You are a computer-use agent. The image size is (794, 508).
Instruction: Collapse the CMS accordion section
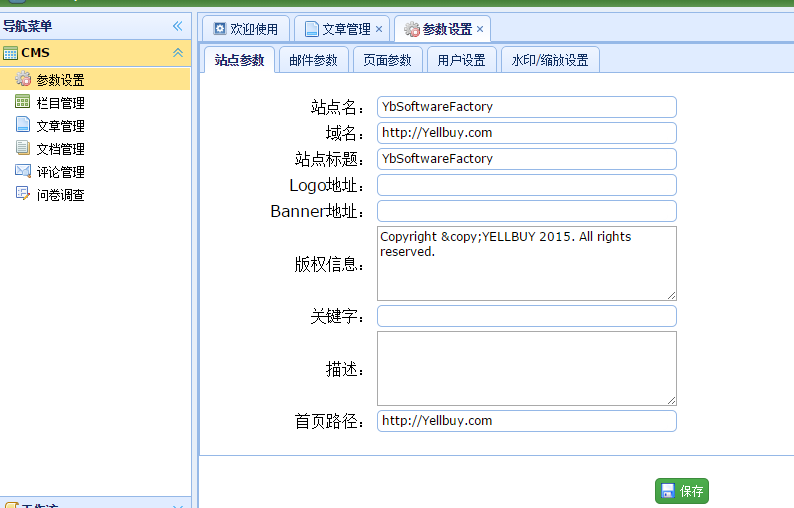177,53
